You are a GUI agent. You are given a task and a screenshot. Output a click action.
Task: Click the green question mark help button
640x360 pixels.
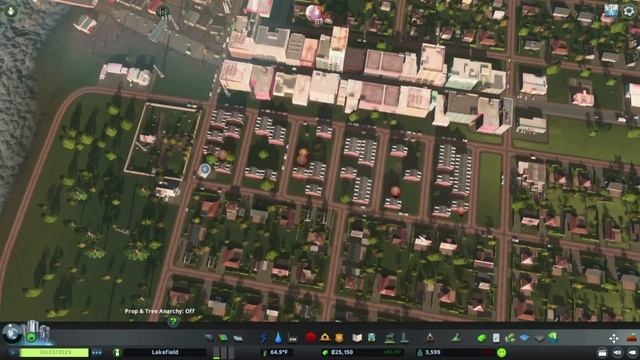(173, 322)
